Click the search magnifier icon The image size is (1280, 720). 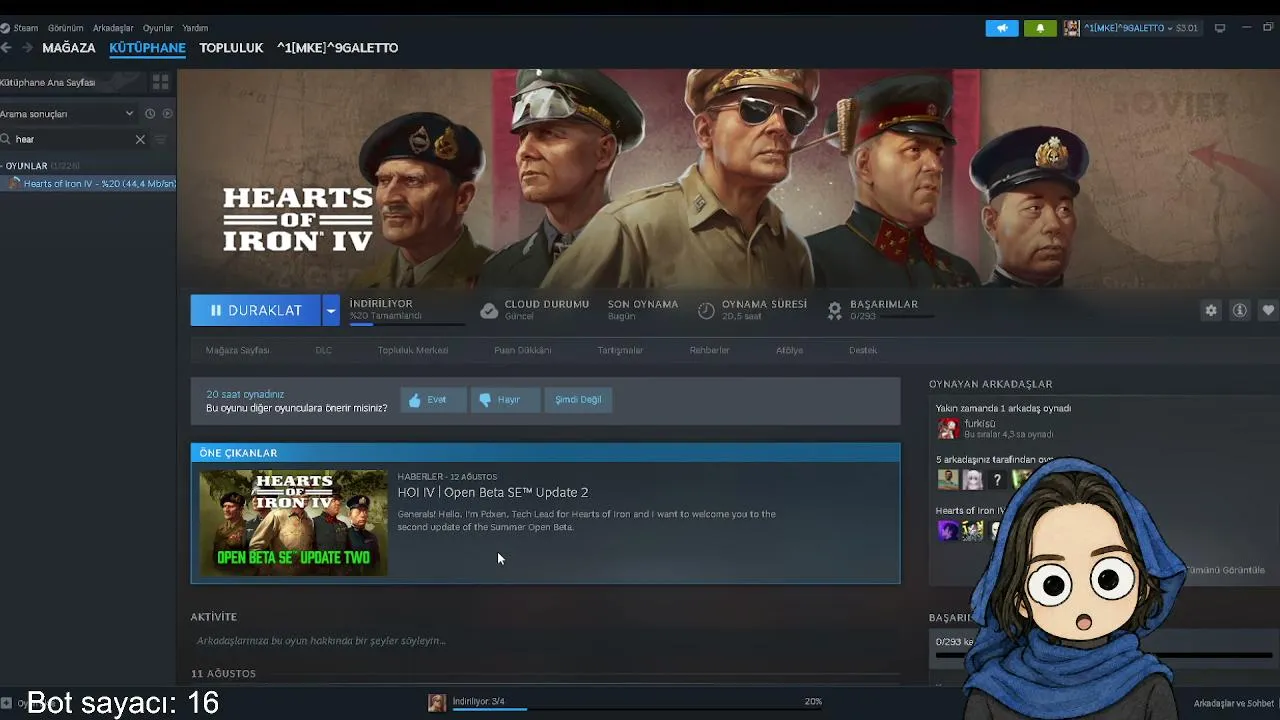pos(6,140)
